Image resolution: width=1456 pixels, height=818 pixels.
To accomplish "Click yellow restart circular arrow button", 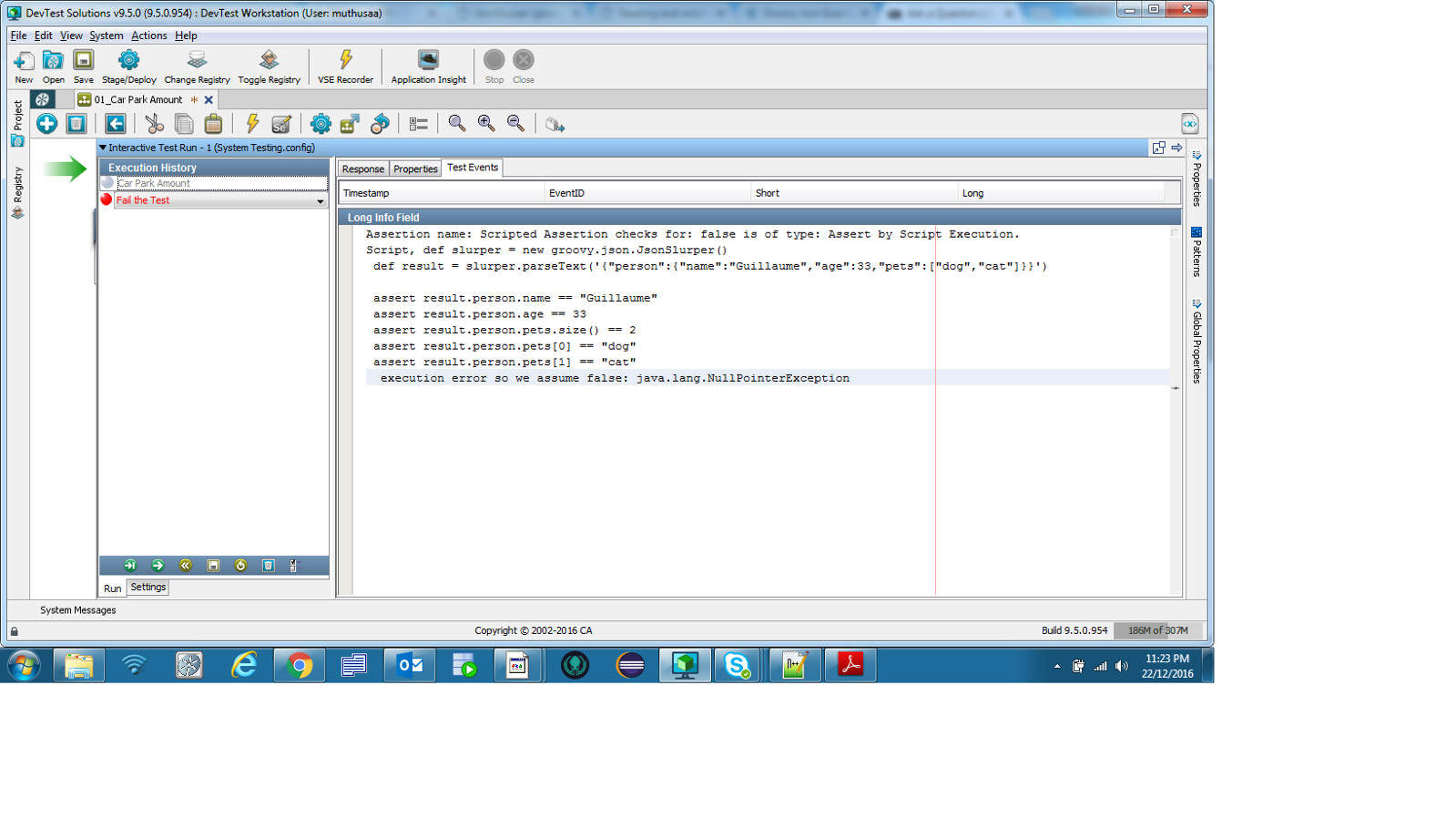I will pos(240,566).
